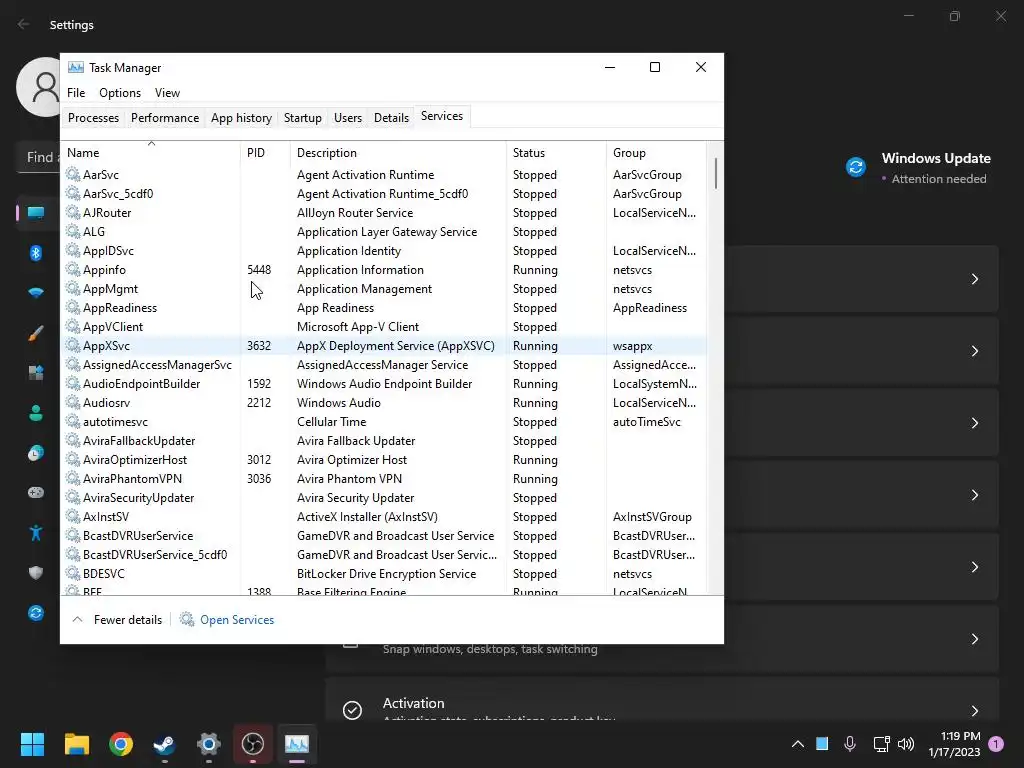Open Network & internet in Settings sidebar
This screenshot has height=768, width=1024.
36,292
